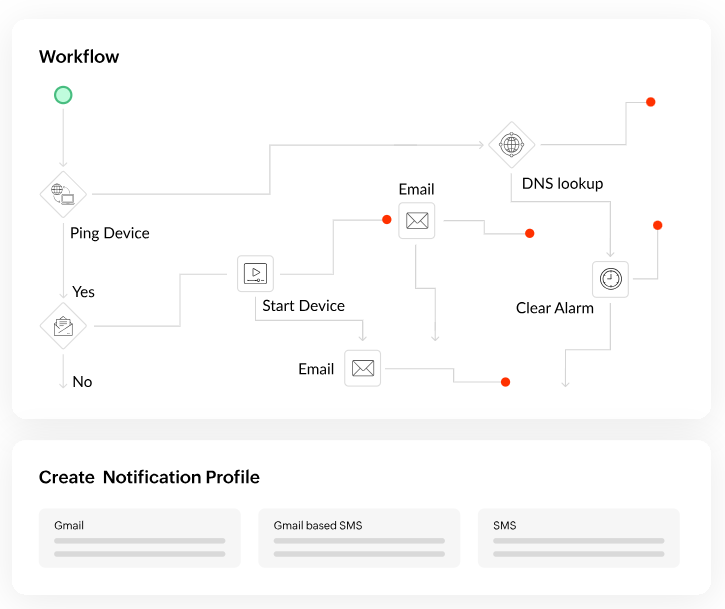725x609 pixels.
Task: Select the SMS notification profile card
Action: (578, 538)
